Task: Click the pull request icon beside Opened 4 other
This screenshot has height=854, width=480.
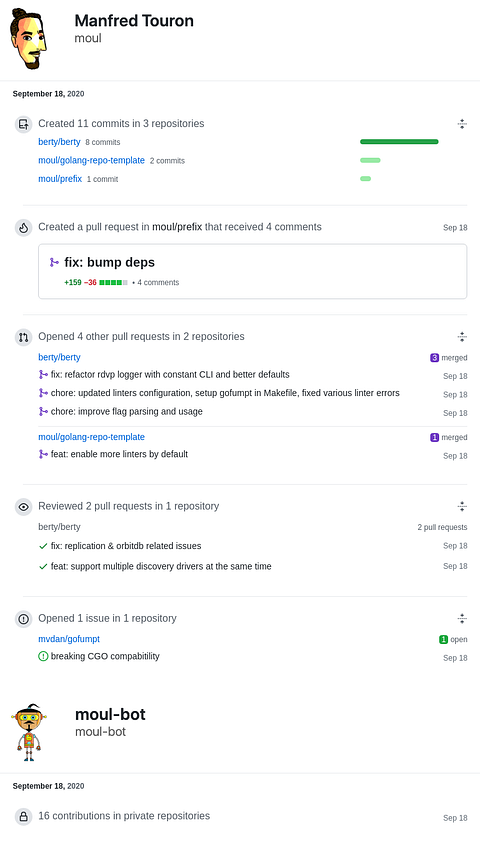Action: [x=23, y=337]
